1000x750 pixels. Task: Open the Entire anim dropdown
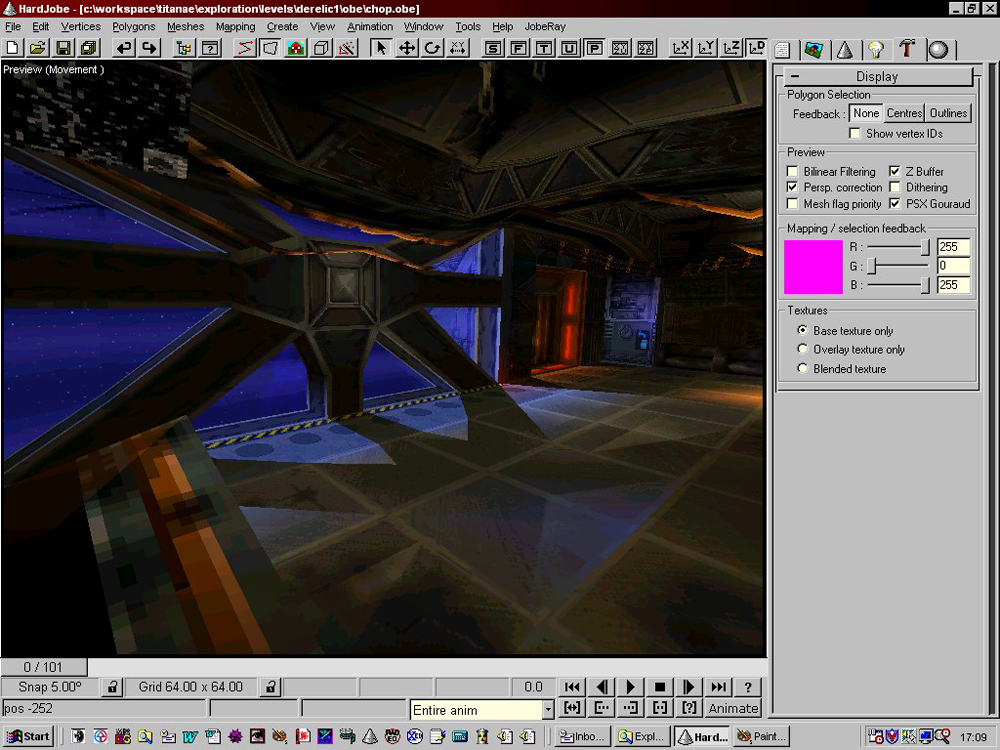click(547, 709)
